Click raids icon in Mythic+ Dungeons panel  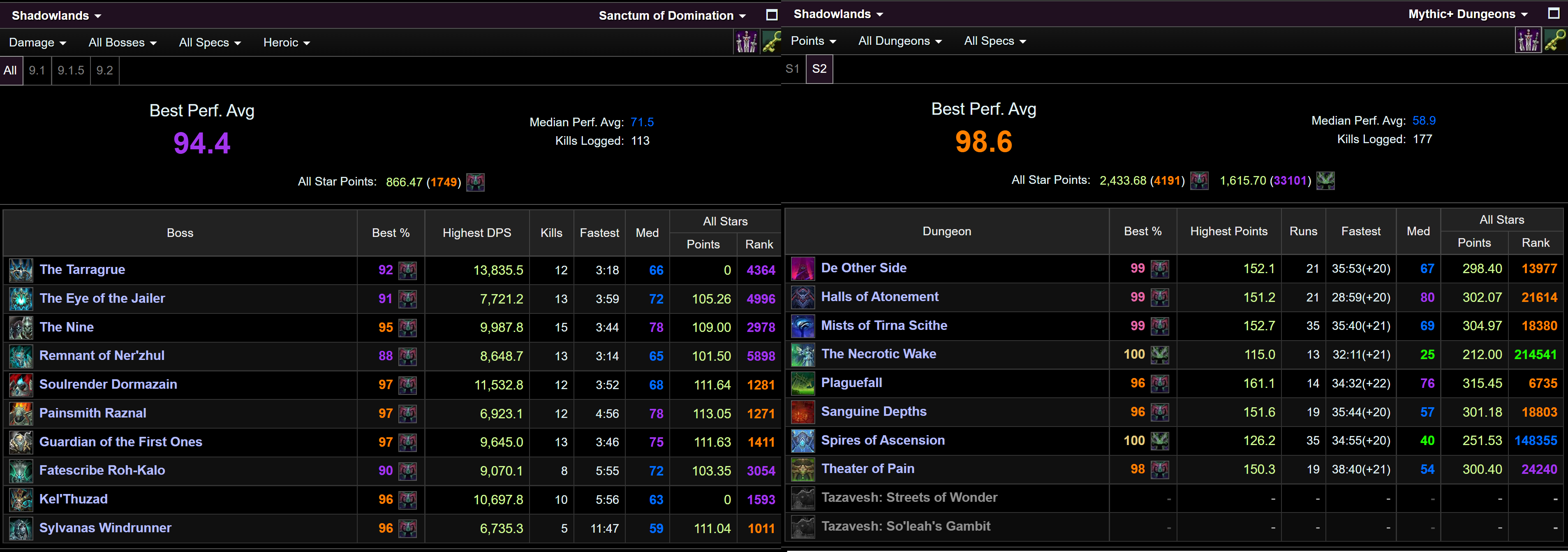(1528, 40)
